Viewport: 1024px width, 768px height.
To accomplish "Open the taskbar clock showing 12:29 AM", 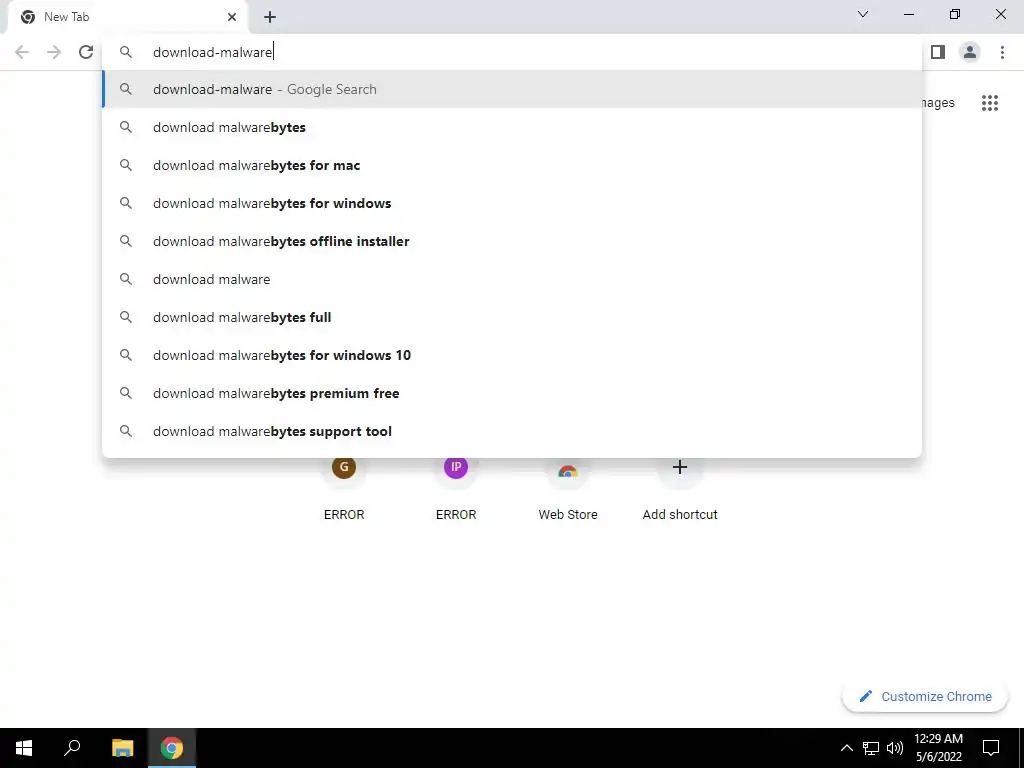I will coord(938,748).
